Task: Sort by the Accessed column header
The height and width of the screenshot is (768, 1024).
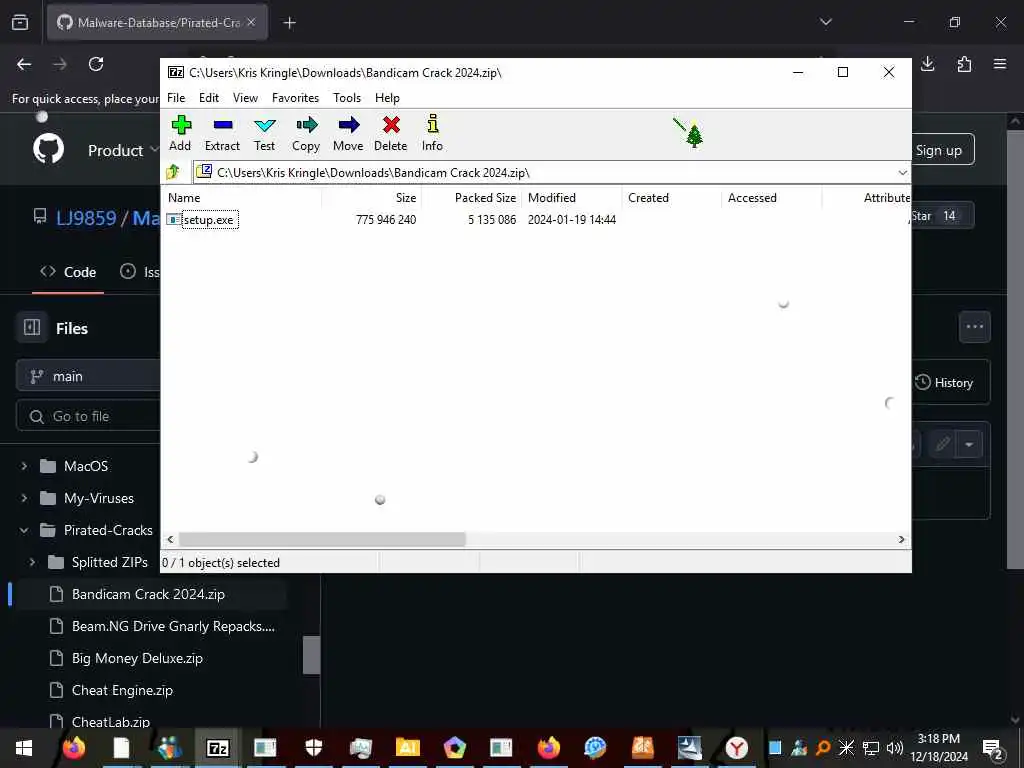Action: point(771,198)
